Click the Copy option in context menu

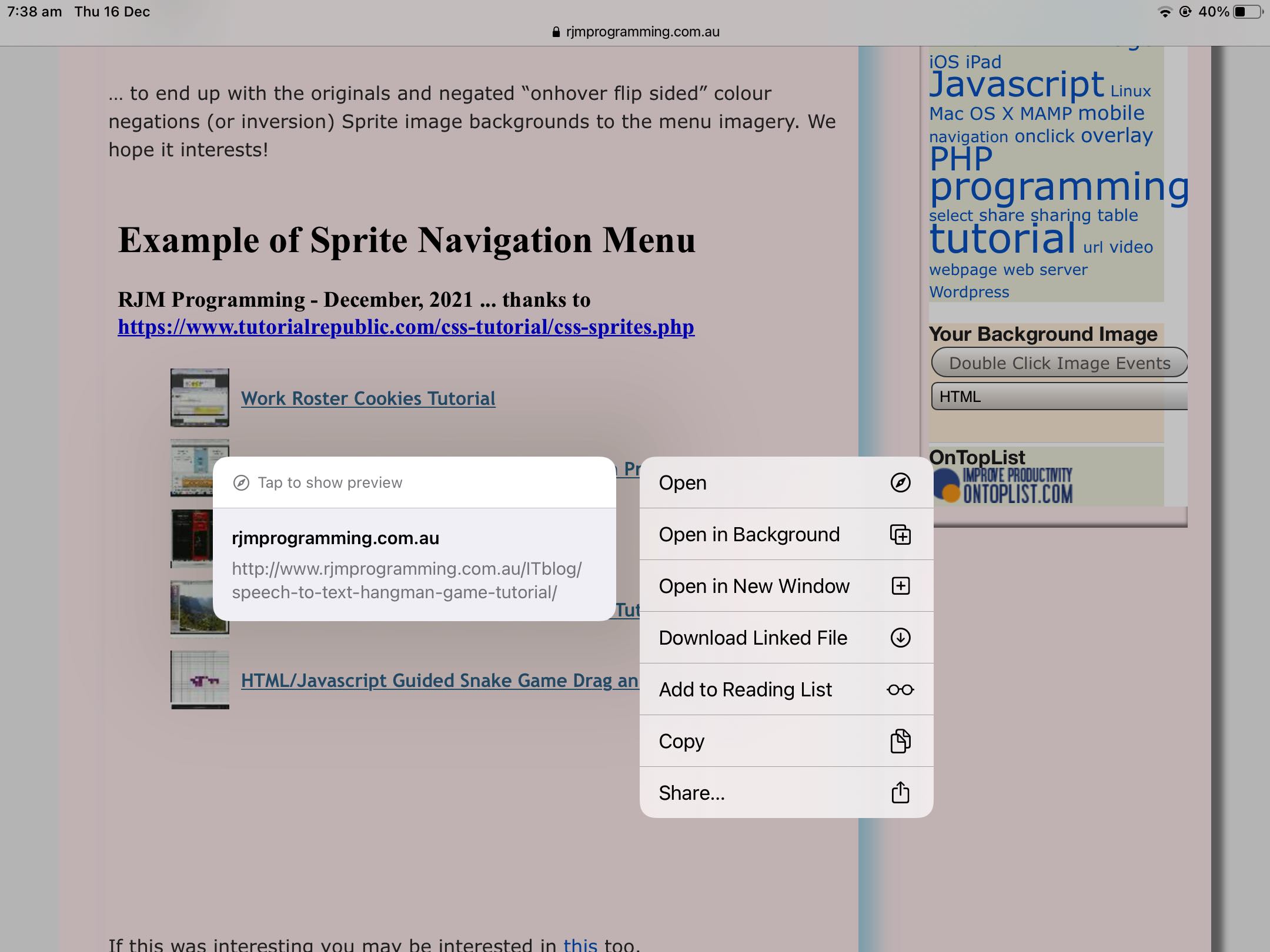click(786, 741)
